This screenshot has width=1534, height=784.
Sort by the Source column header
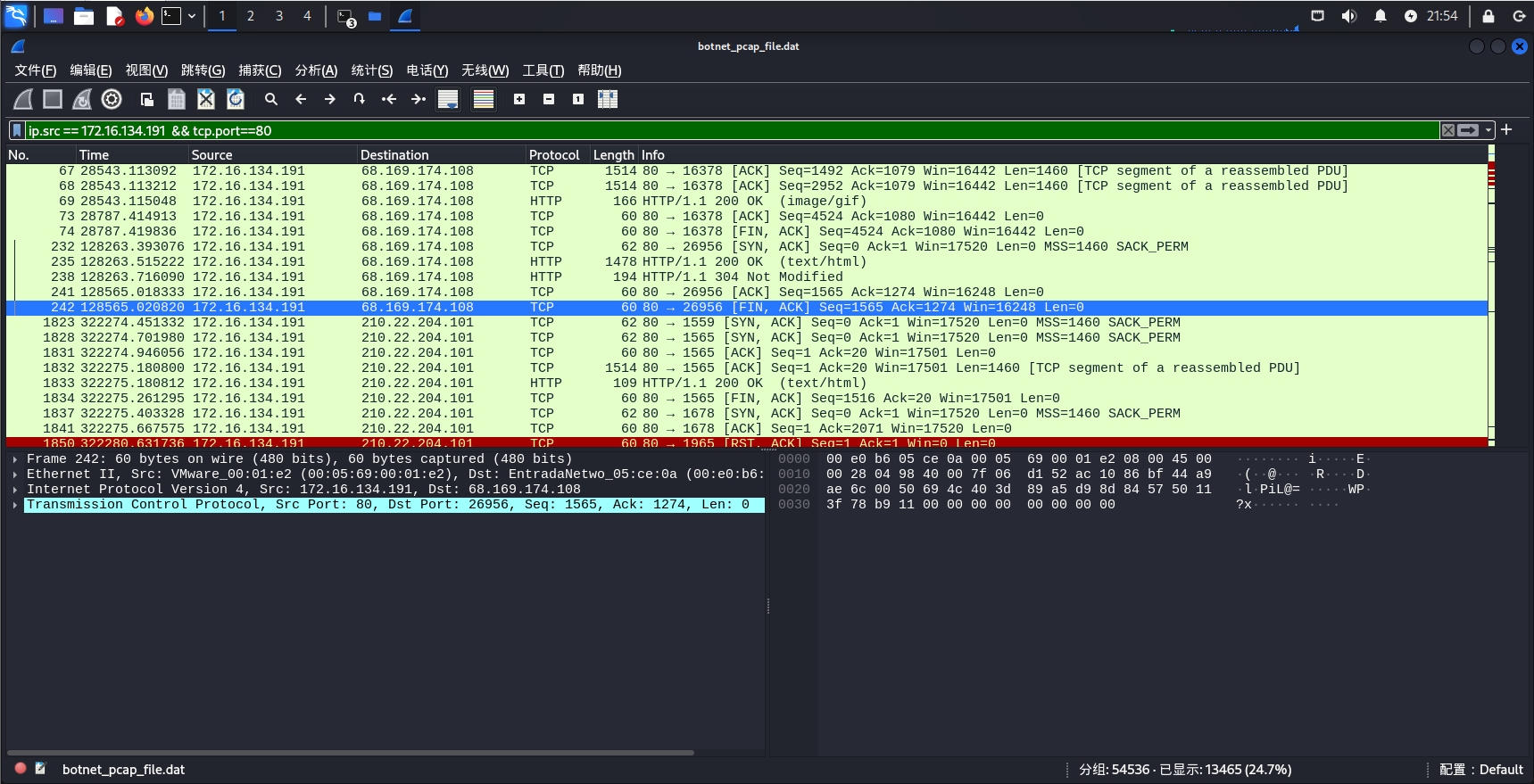click(x=273, y=154)
